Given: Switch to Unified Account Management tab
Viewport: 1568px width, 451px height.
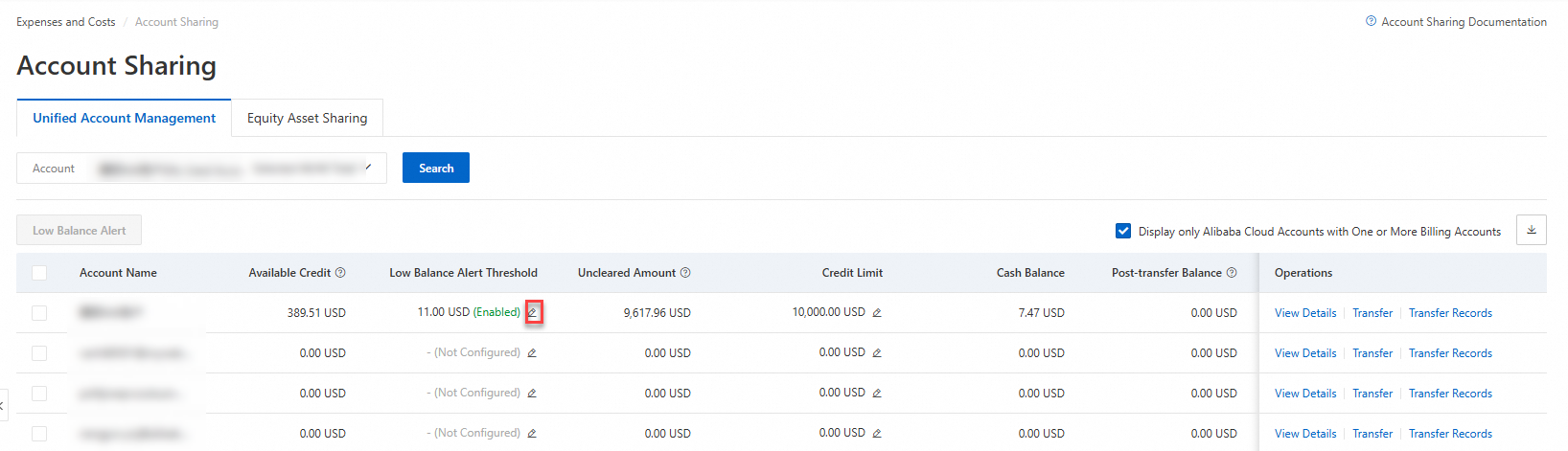Looking at the screenshot, I should coord(124,118).
